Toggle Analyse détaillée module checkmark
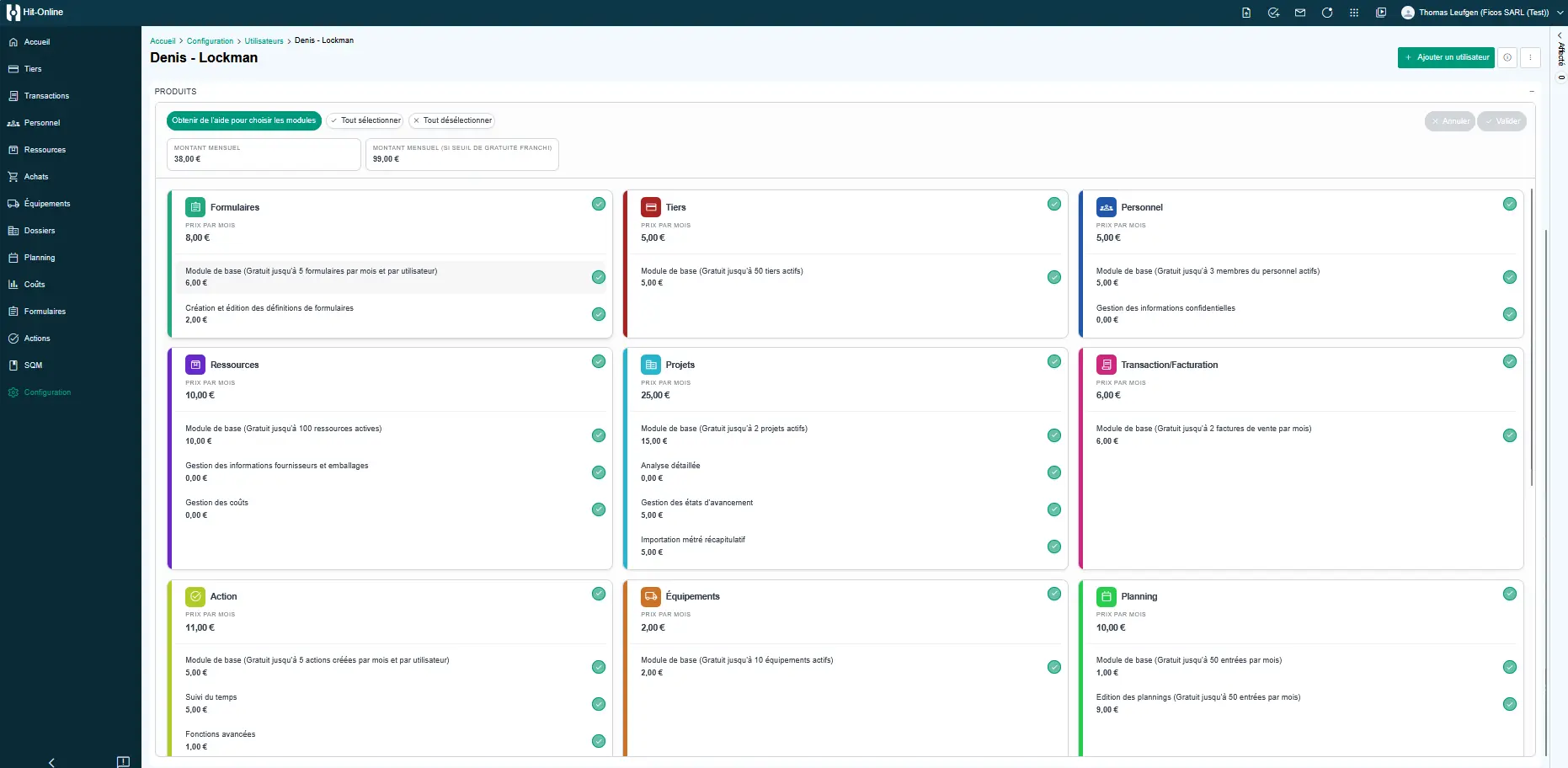 click(1054, 472)
